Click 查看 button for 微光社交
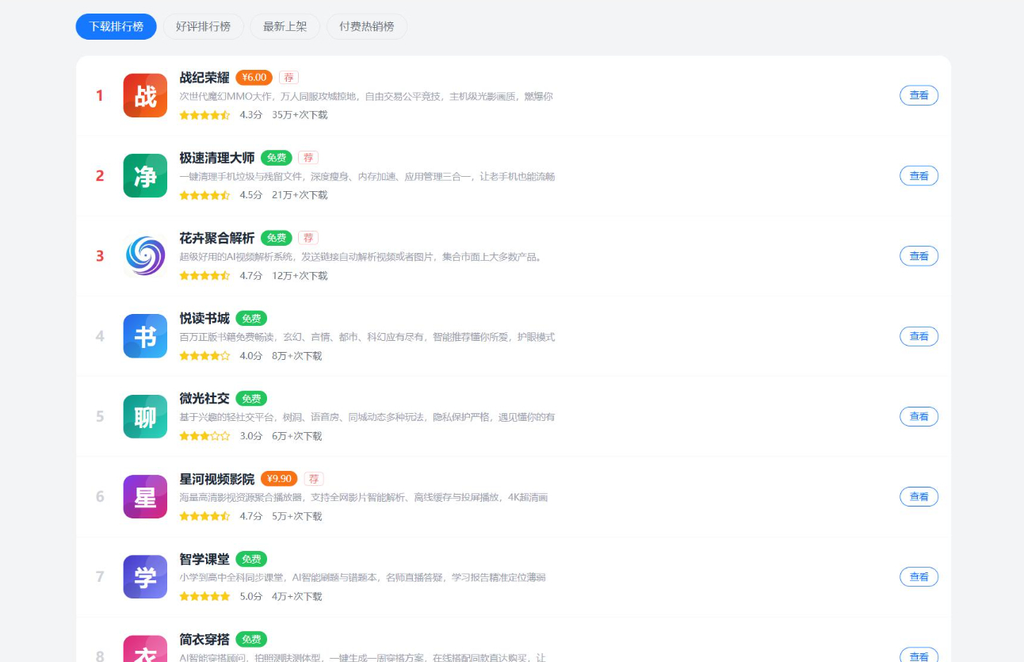1024x662 pixels. (x=919, y=417)
